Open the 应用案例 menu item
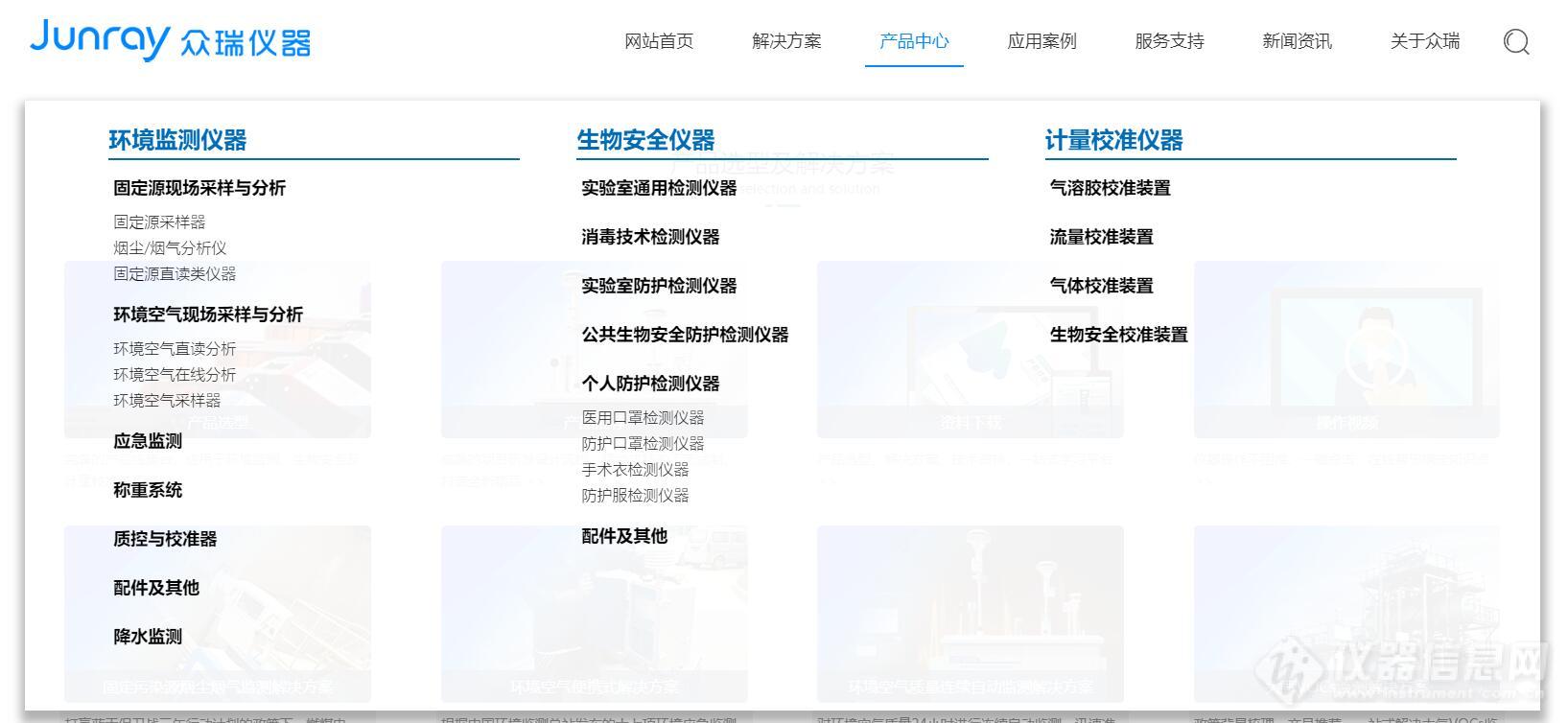The width and height of the screenshot is (1568, 723). point(1041,41)
